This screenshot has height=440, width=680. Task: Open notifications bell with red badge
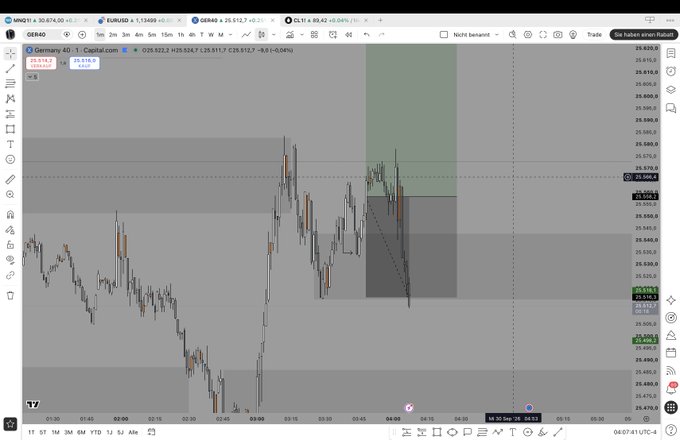(671, 389)
